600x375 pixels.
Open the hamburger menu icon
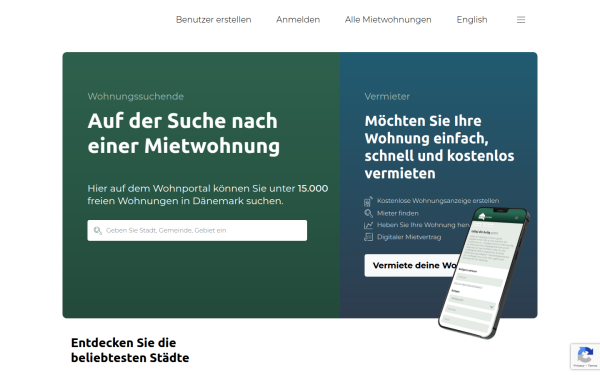pyautogui.click(x=521, y=20)
